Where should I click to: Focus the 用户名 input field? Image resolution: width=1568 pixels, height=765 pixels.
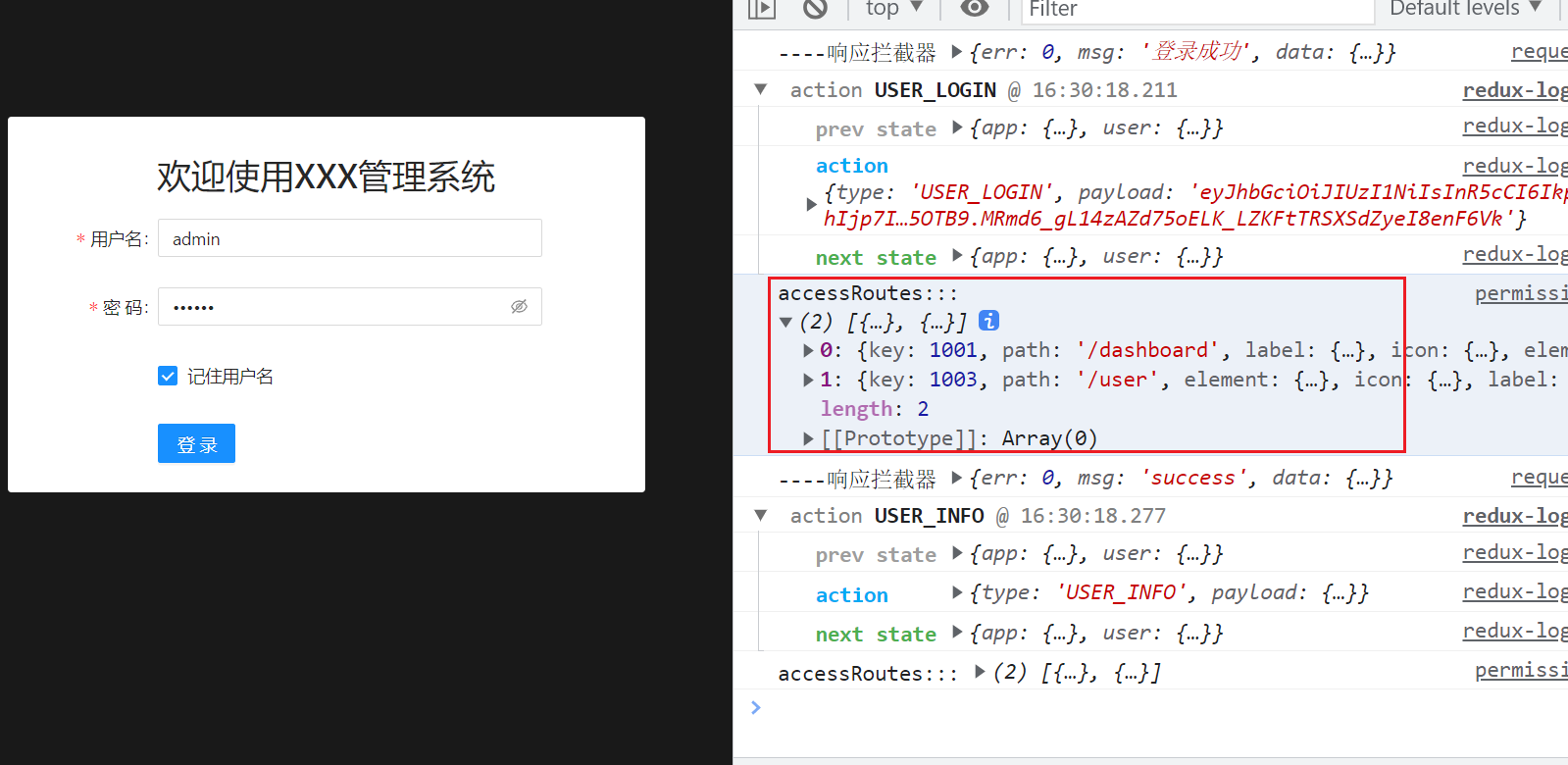[x=350, y=238]
